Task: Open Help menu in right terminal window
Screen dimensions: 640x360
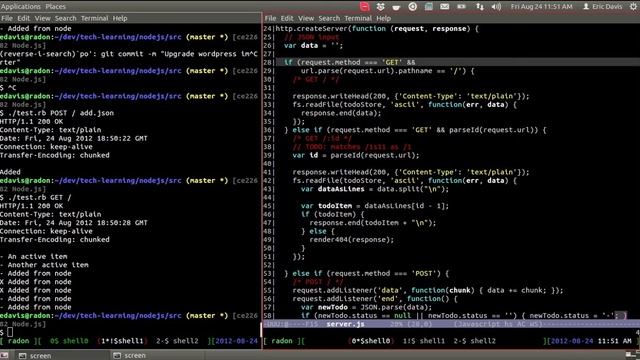Action: (383, 18)
